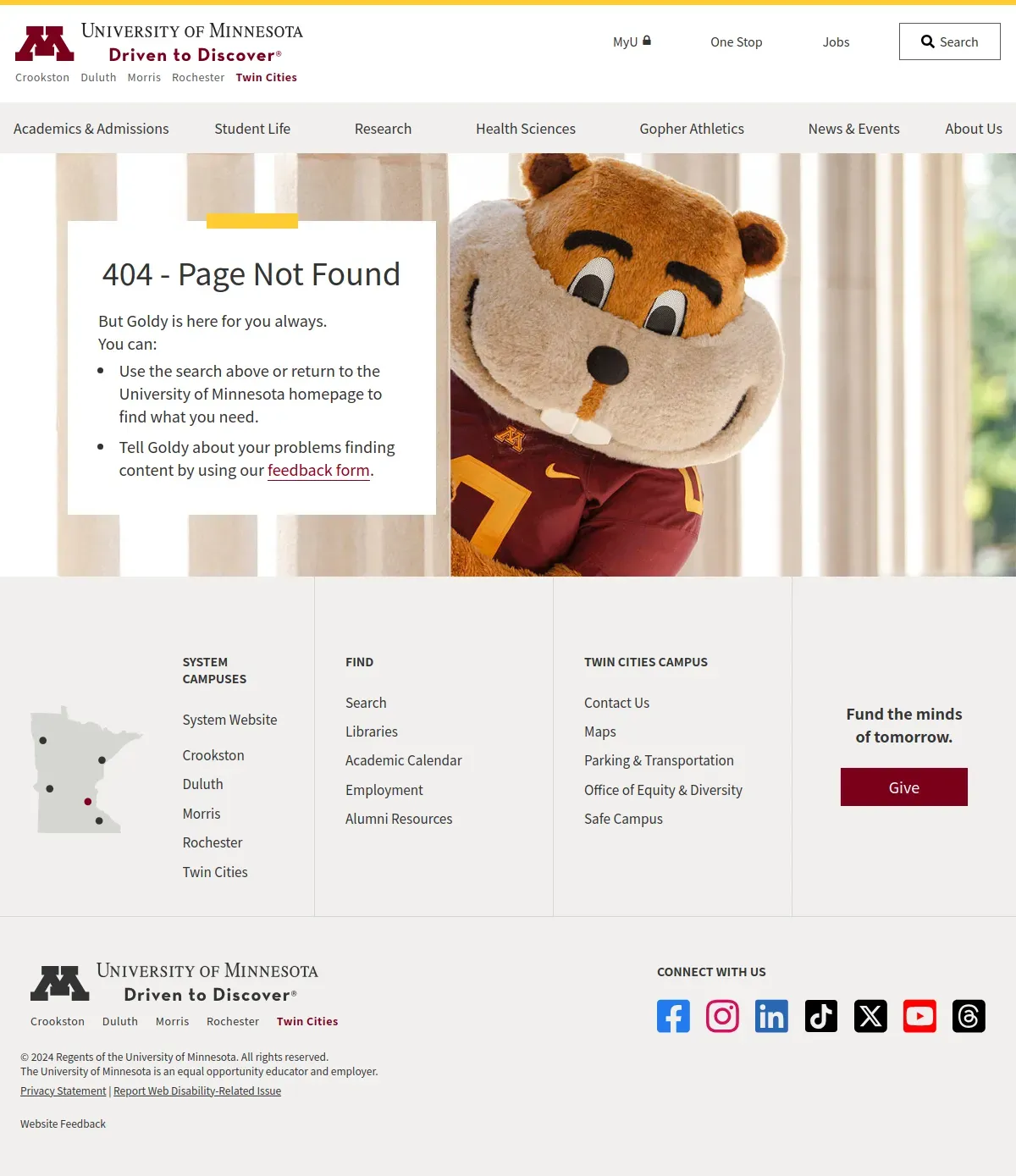Open the LinkedIn social icon
Viewport: 1016px width, 1176px height.
point(771,1016)
